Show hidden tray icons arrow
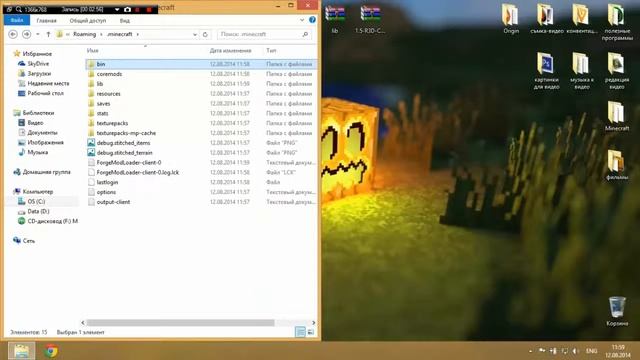This screenshot has height=360, width=640. coord(530,351)
